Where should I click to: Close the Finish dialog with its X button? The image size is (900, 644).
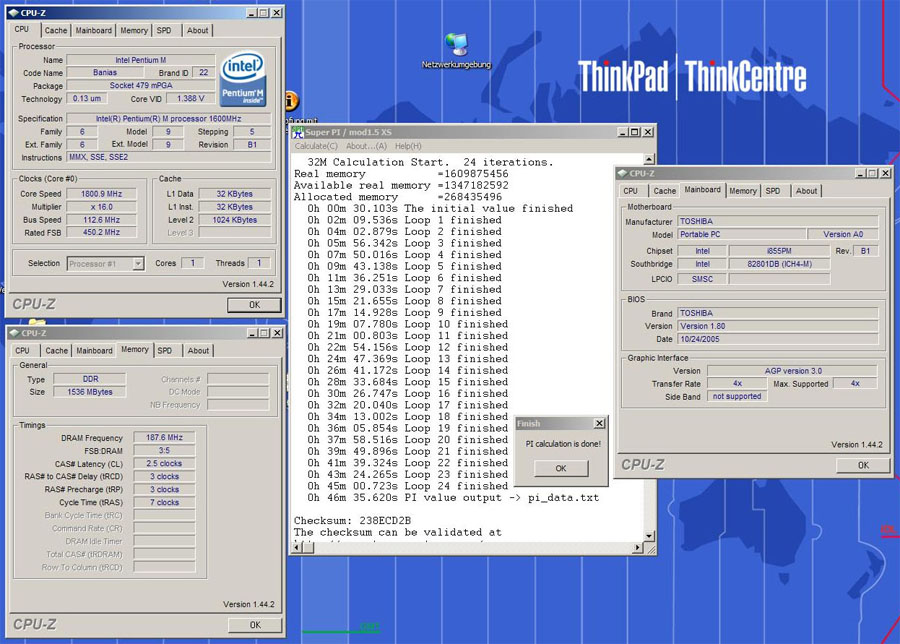point(599,423)
